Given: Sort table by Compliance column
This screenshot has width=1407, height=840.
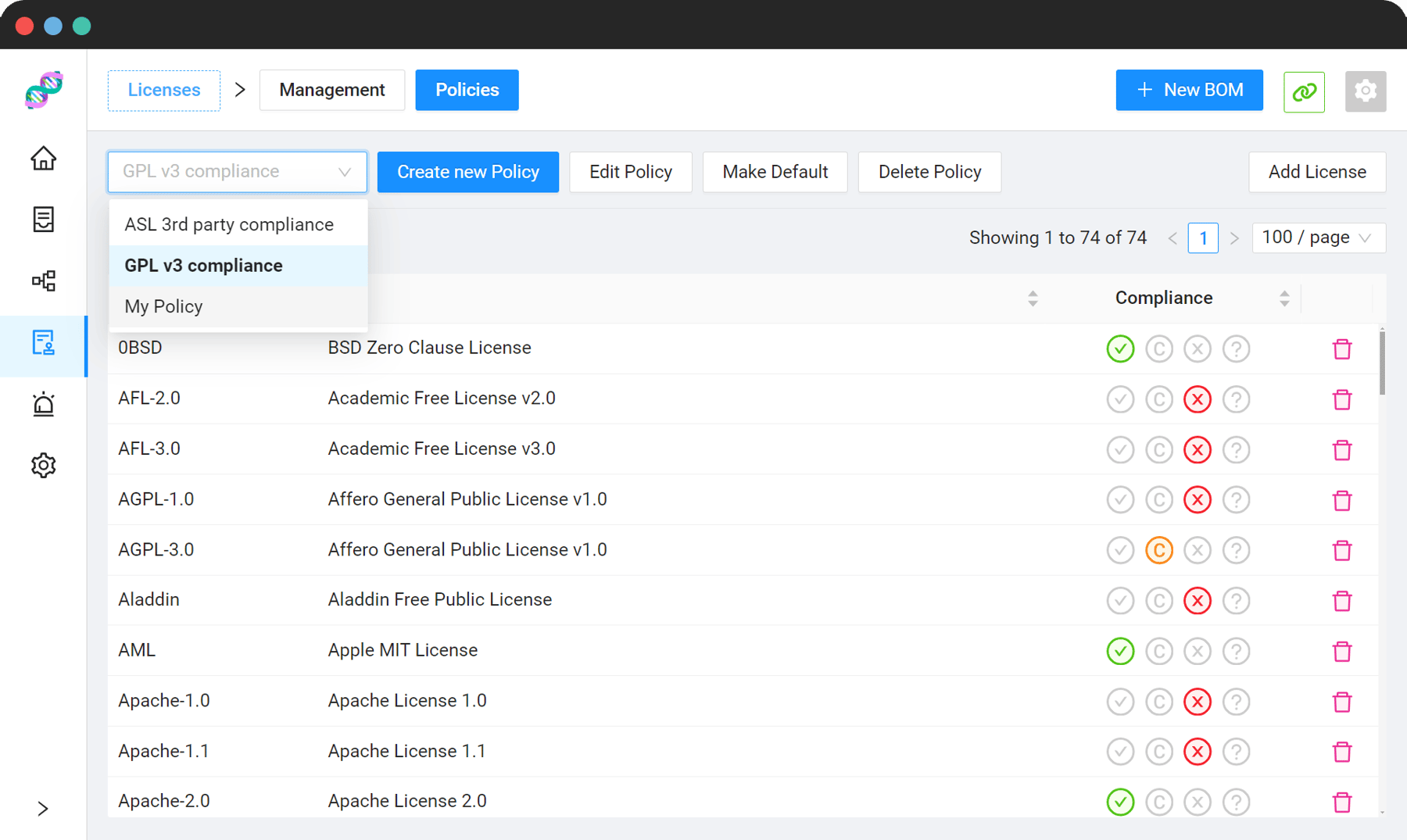Looking at the screenshot, I should 1283,298.
